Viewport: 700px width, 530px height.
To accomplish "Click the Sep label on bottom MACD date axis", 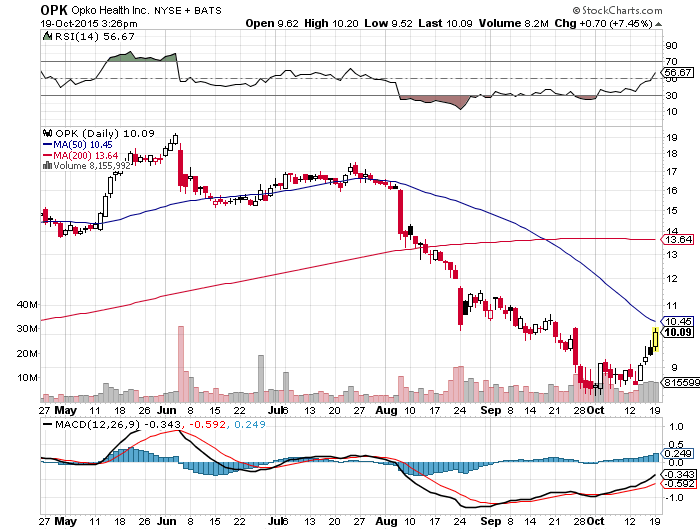I will [491, 521].
